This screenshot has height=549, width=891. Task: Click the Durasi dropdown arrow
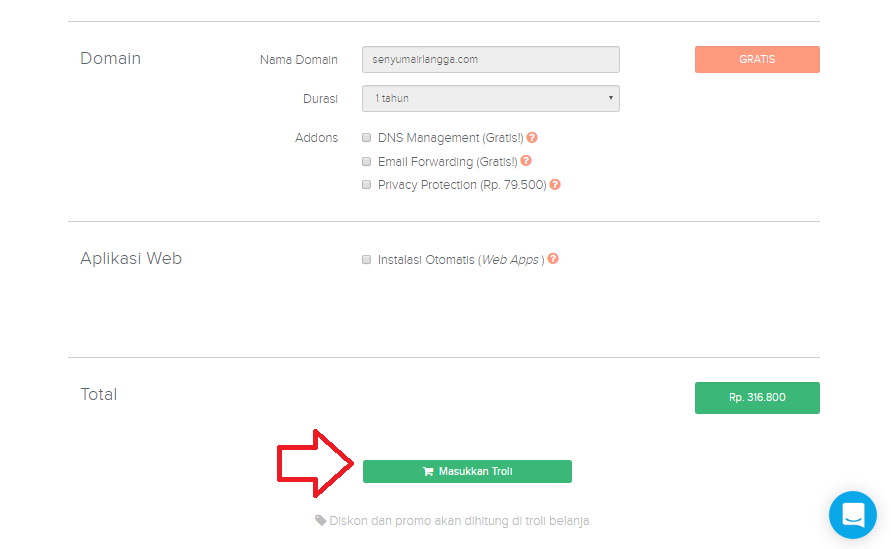coord(610,98)
